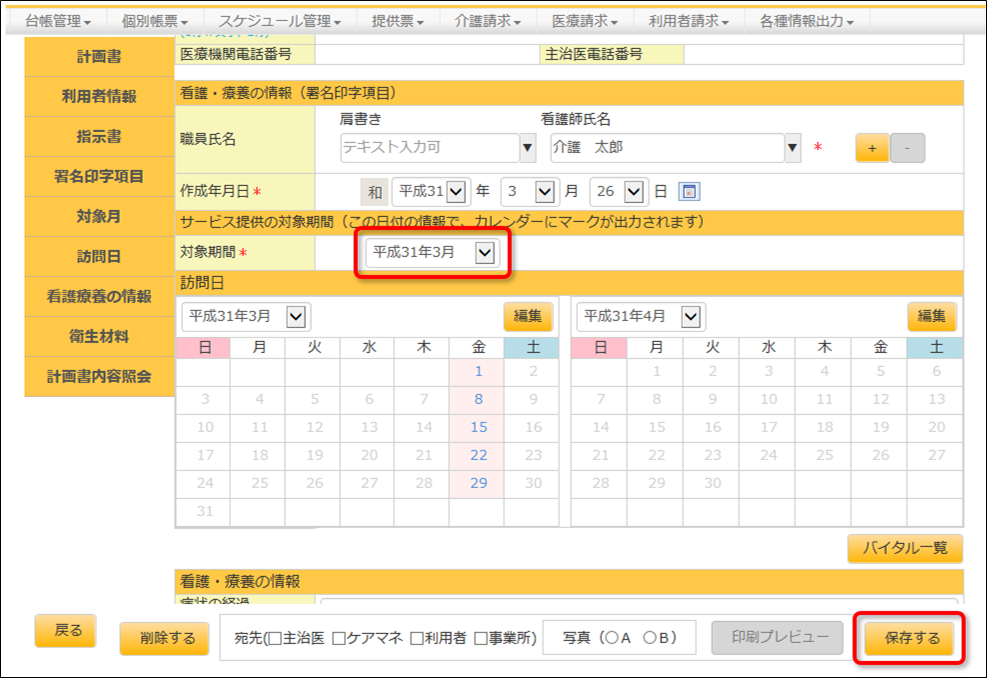
Task: Click date 30 in the April calendar
Action: (x=713, y=483)
